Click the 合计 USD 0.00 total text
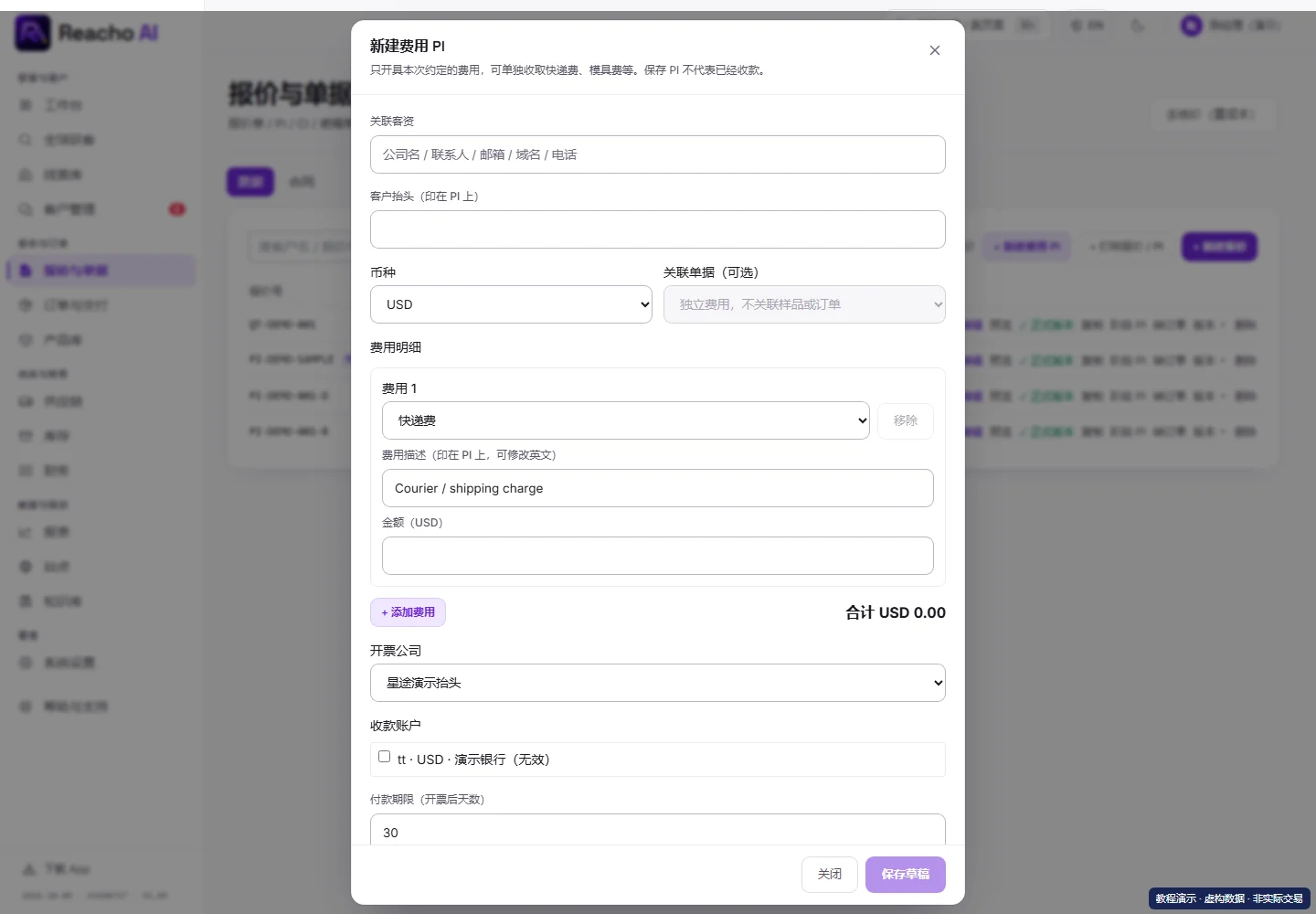The height and width of the screenshot is (914, 1316). pos(896,612)
